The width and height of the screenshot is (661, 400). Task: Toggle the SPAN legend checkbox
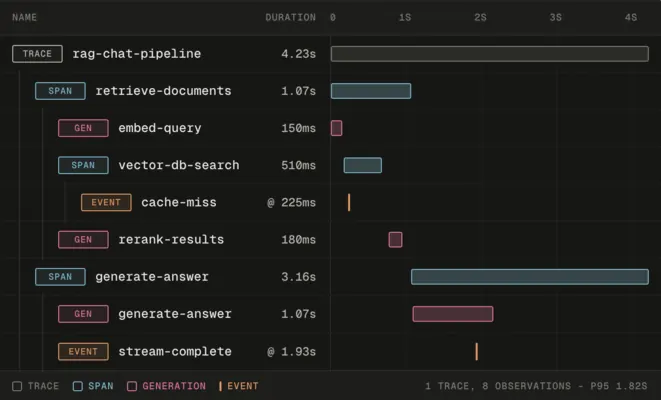[78, 386]
